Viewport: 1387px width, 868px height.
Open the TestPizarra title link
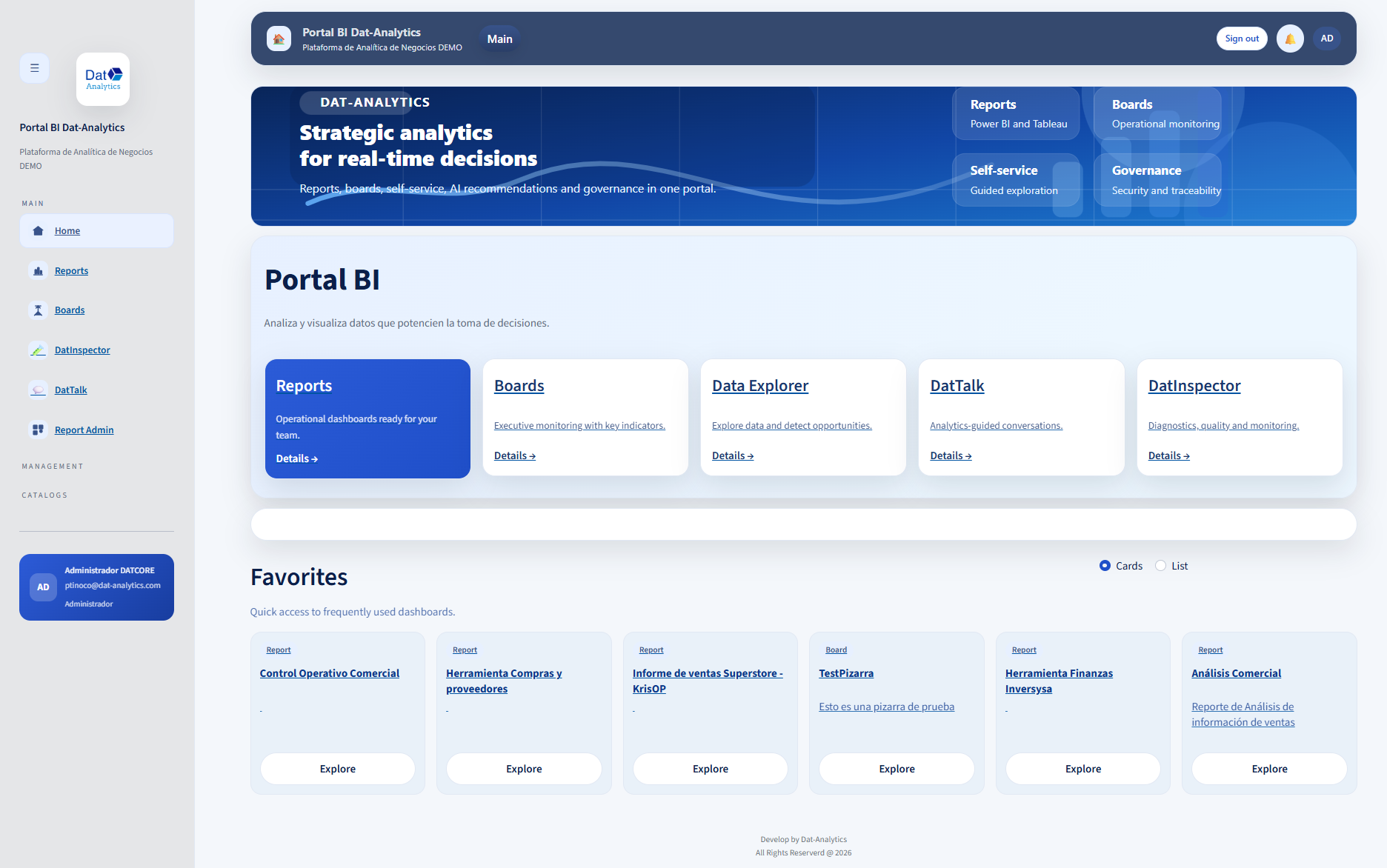click(x=846, y=673)
